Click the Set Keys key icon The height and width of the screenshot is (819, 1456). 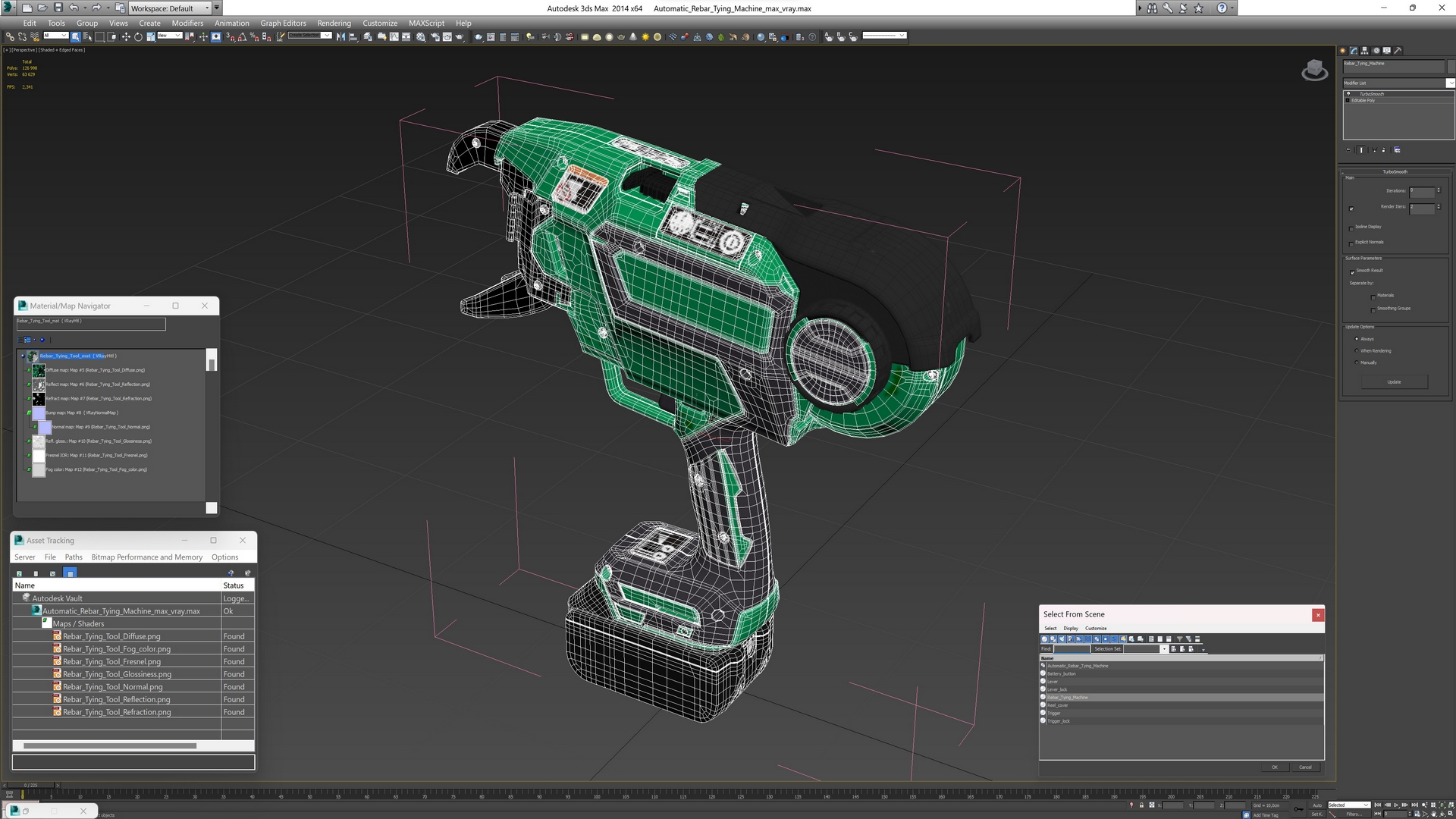1298,809
